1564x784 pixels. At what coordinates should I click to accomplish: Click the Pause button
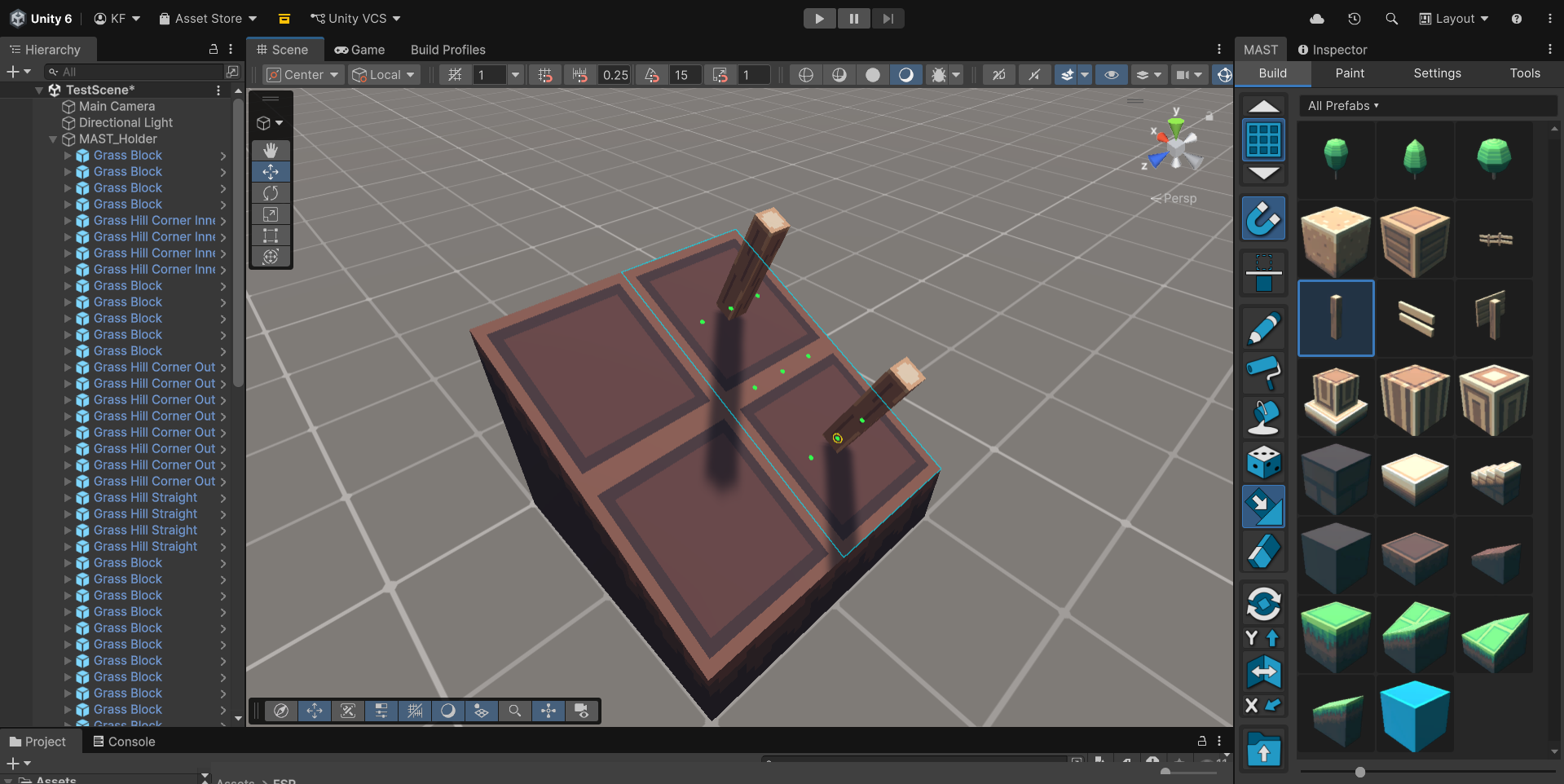point(853,19)
